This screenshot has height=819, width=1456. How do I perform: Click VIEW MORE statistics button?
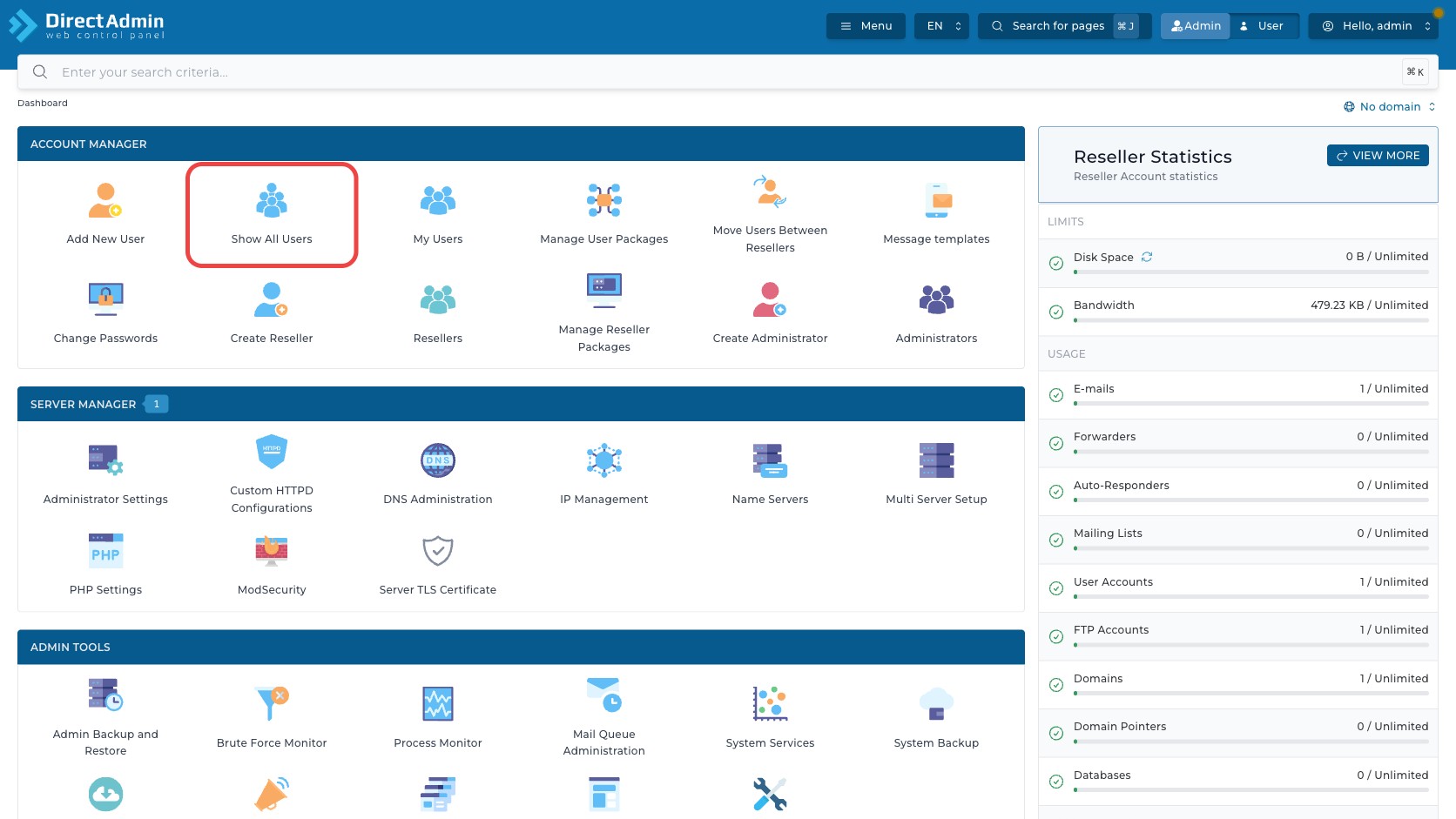coord(1378,155)
